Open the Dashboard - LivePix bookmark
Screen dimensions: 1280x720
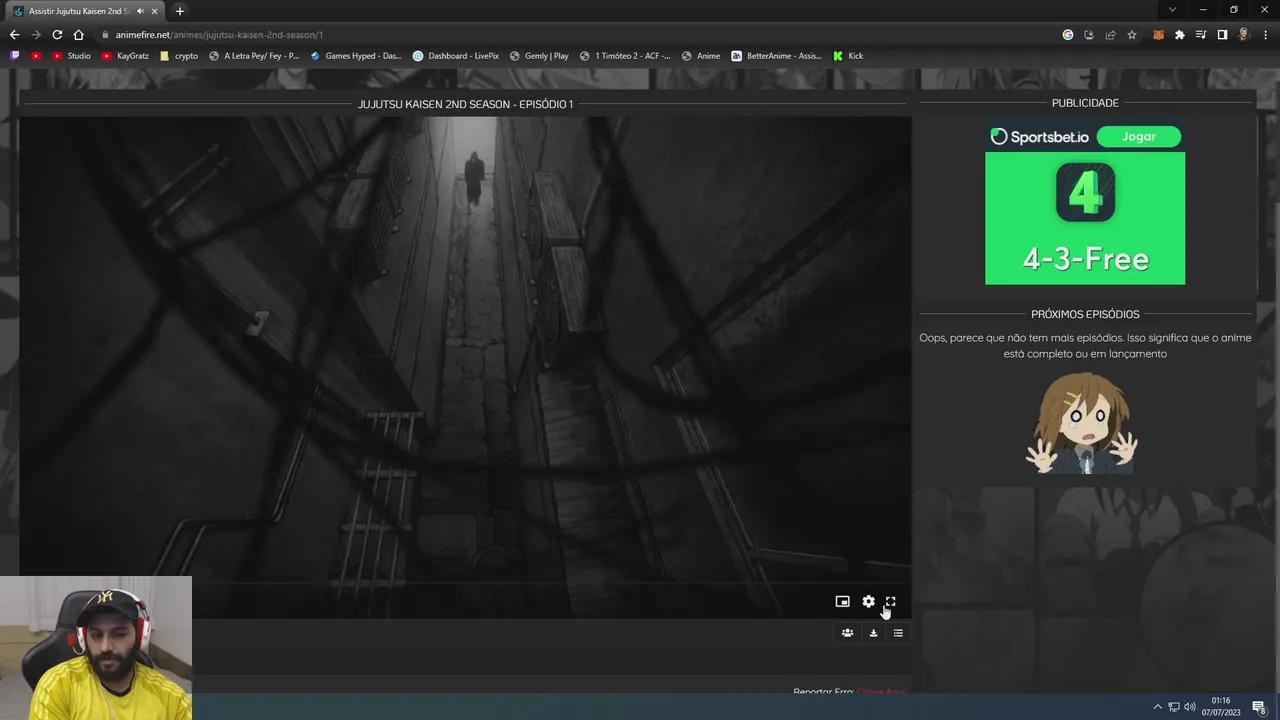click(456, 56)
